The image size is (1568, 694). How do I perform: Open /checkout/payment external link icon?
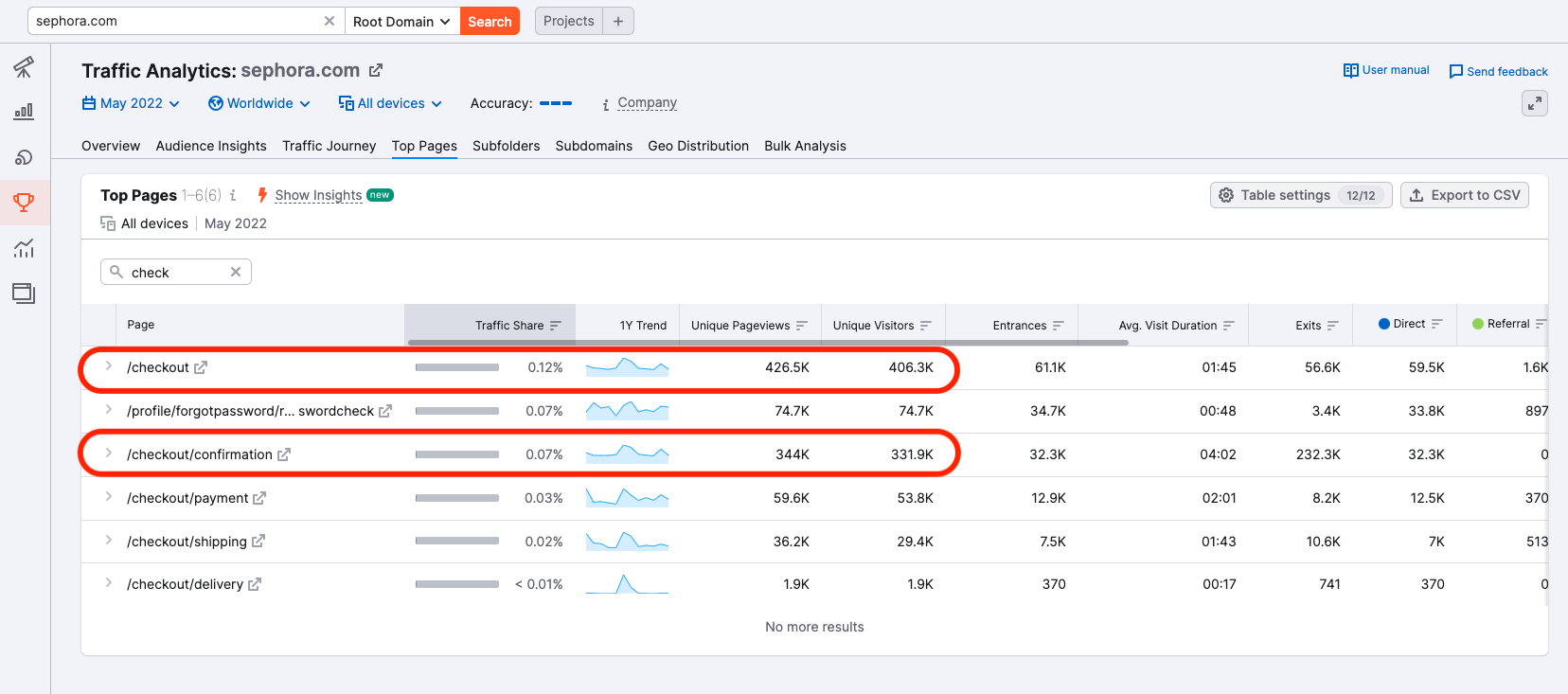pos(259,498)
